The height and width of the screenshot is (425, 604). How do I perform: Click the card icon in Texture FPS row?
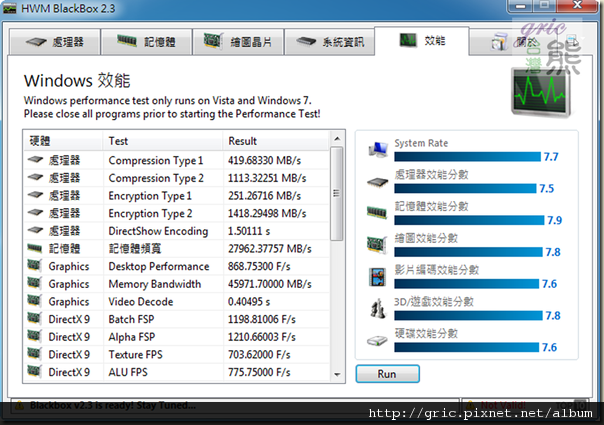pos(34,354)
